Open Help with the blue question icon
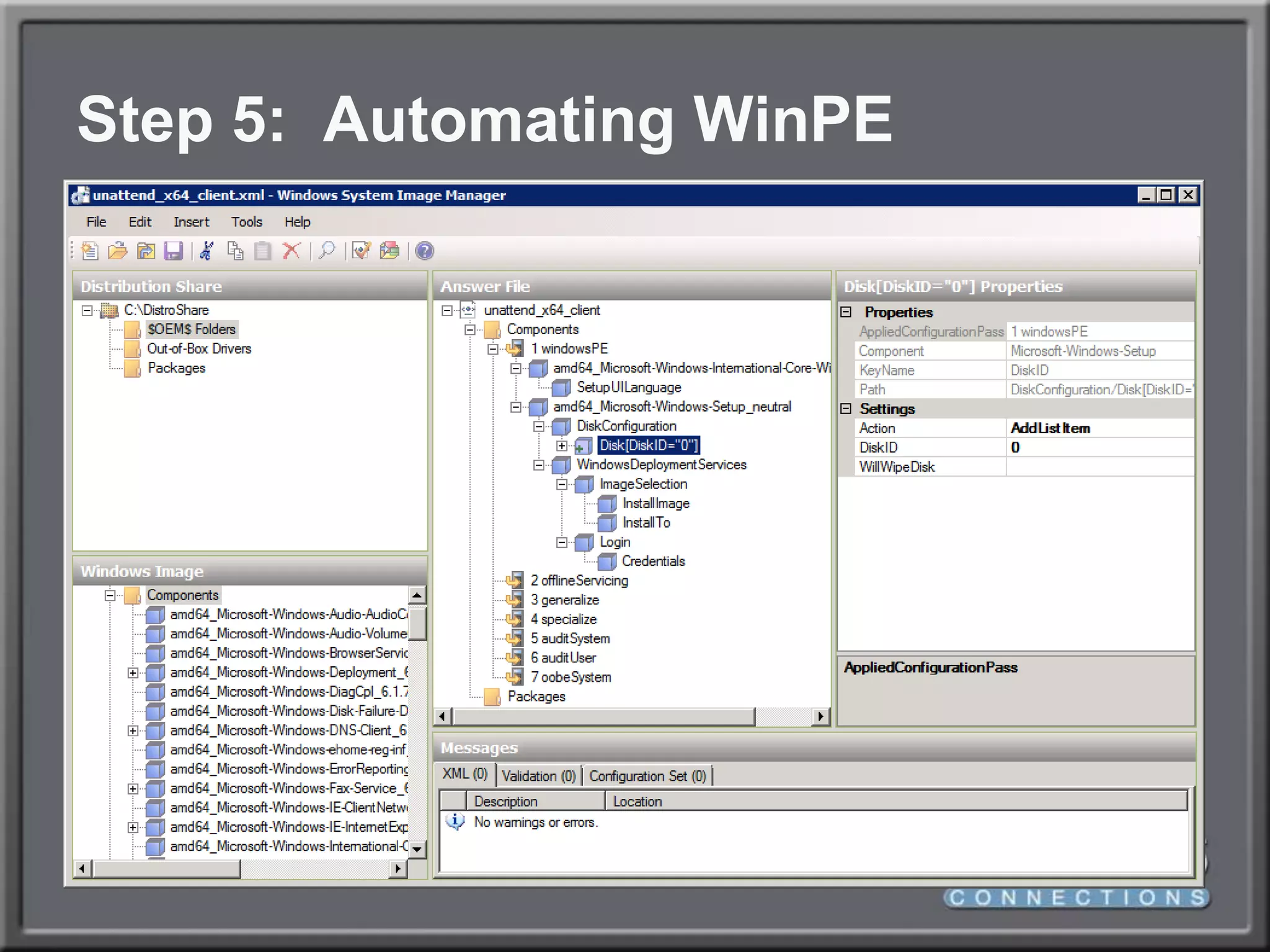Image resolution: width=1270 pixels, height=952 pixels. point(425,251)
